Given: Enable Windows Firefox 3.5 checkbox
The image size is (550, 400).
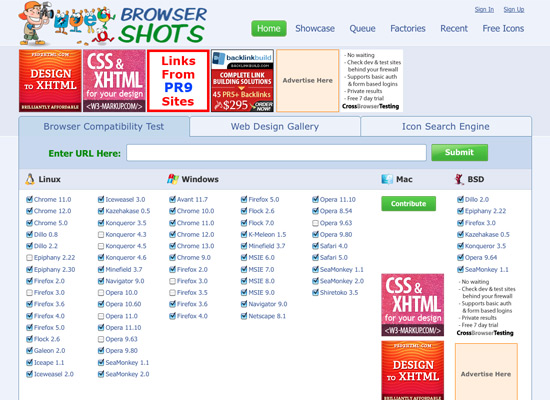Looking at the screenshot, I should point(172,293).
